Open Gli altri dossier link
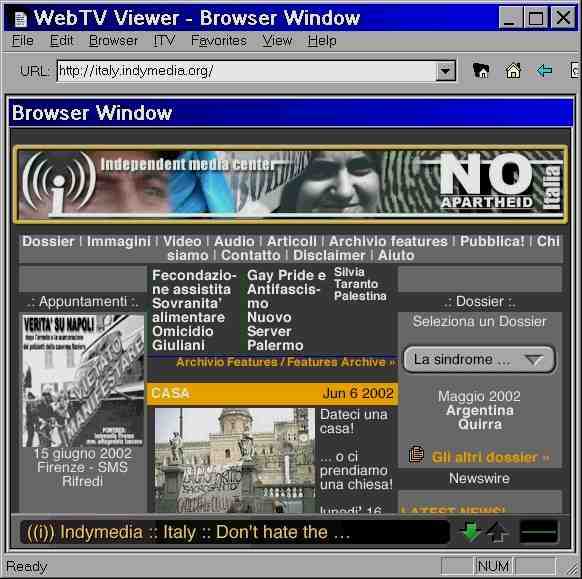The image size is (582, 579). click(490, 457)
